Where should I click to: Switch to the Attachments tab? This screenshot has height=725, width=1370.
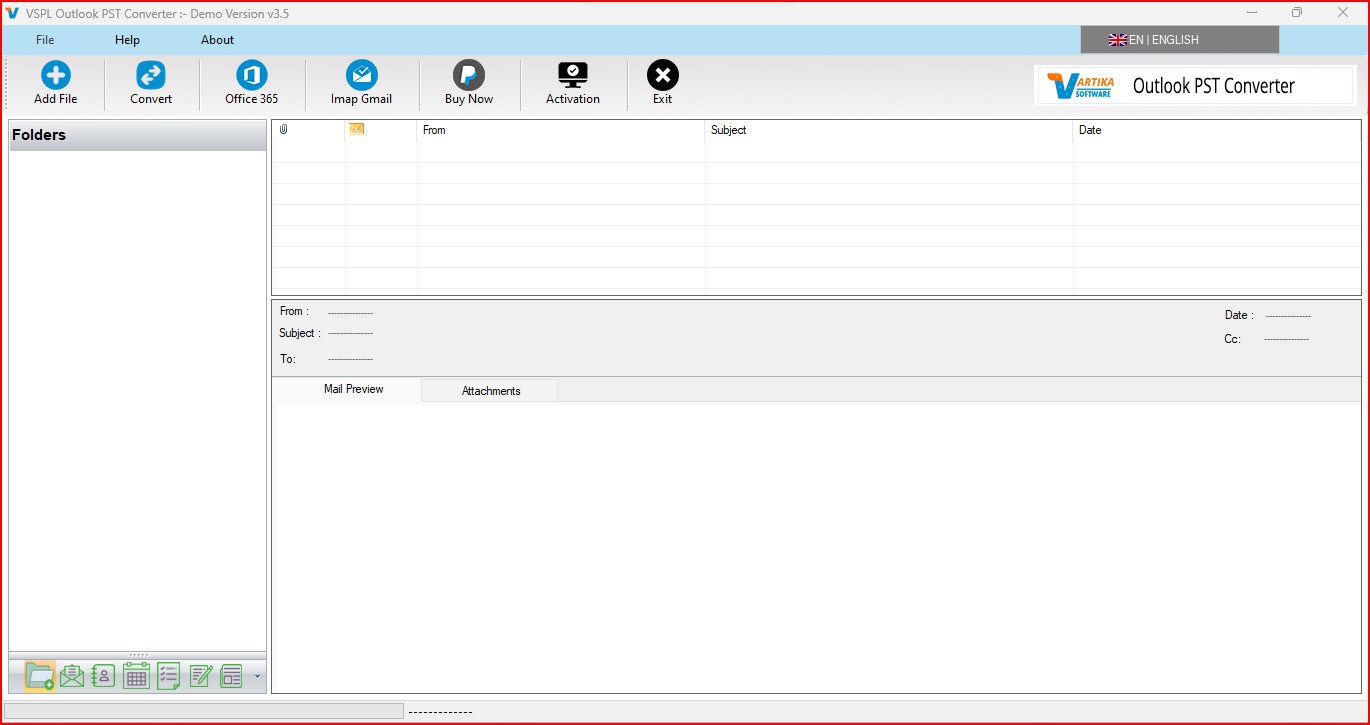pos(490,391)
